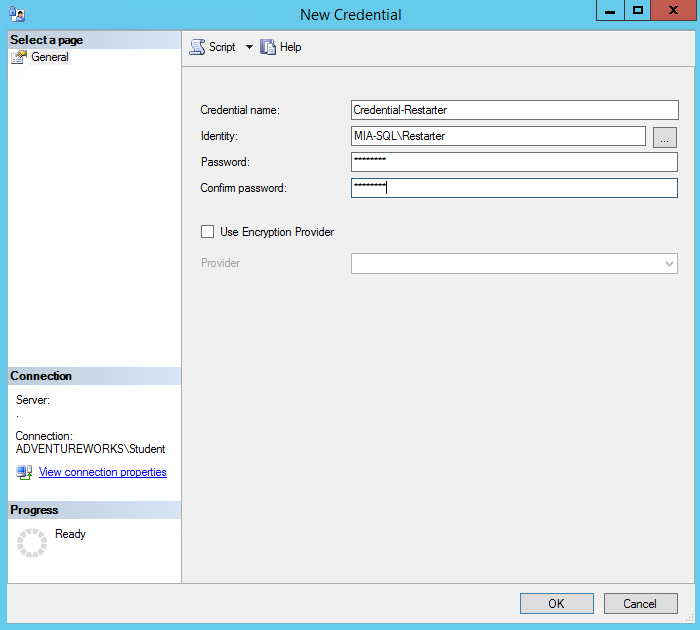
Task: Browse for identity with ellipsis button
Action: [x=665, y=137]
